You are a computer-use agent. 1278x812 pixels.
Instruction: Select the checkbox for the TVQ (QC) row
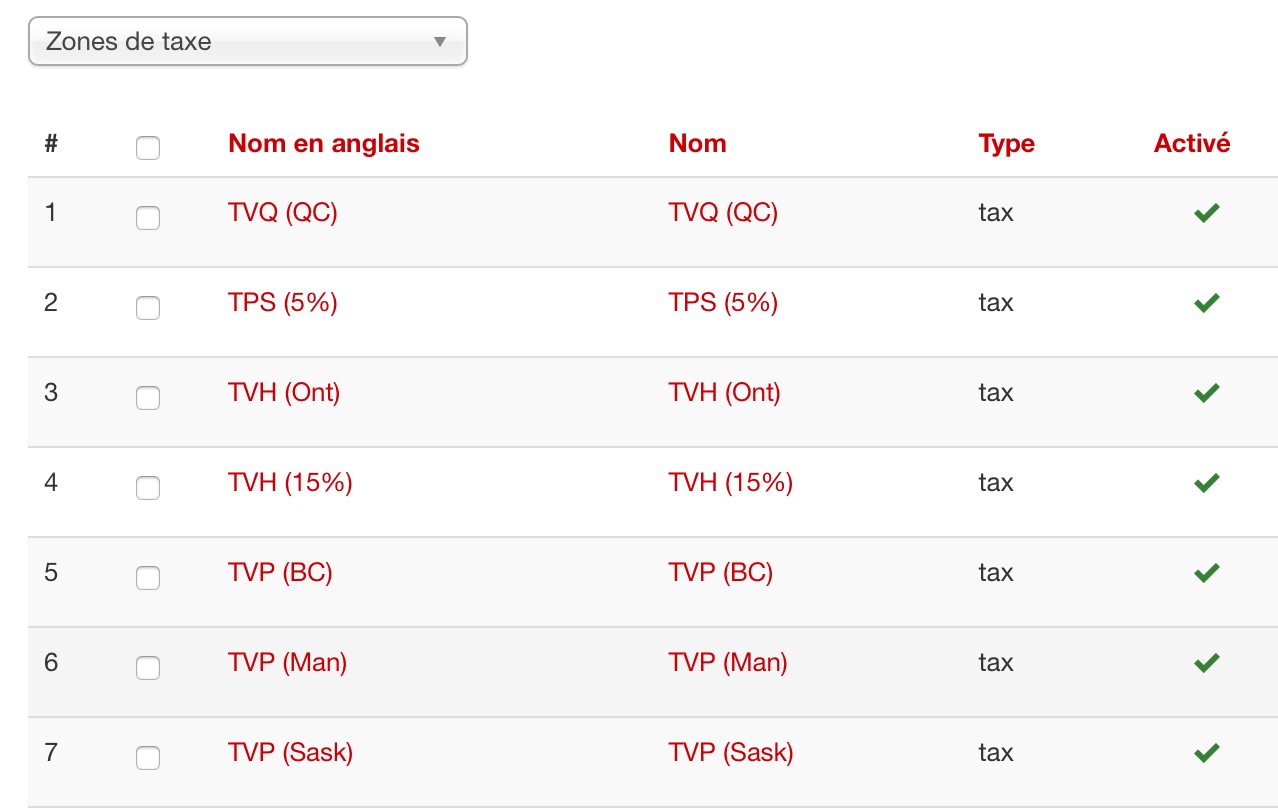click(x=148, y=218)
